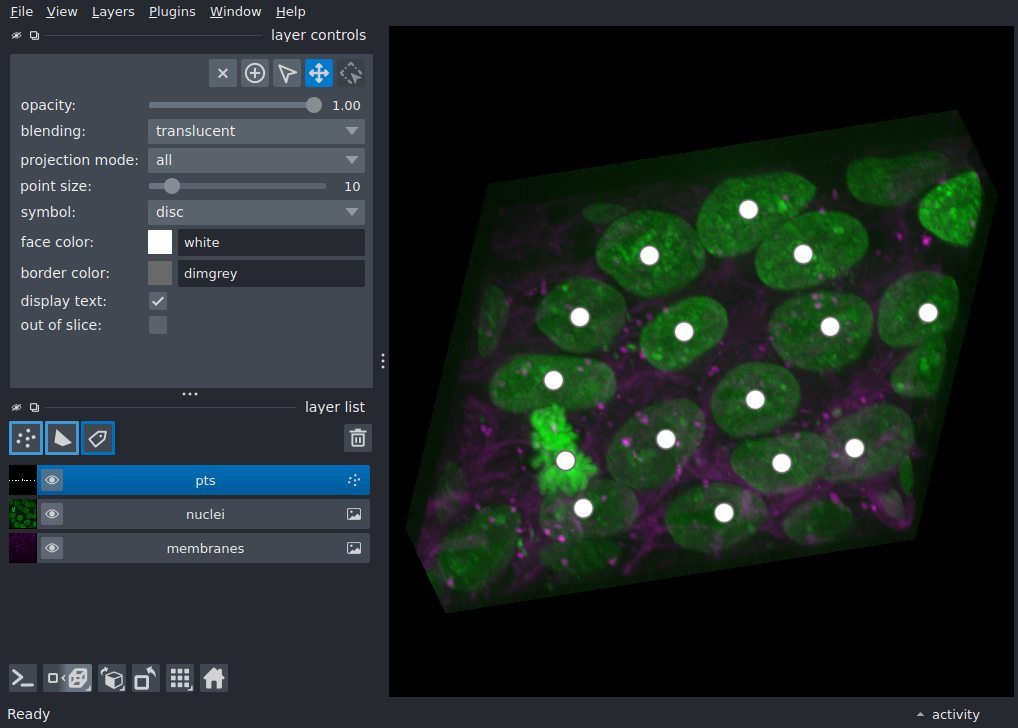
Task: Expand the activity indicator
Action: 948,714
